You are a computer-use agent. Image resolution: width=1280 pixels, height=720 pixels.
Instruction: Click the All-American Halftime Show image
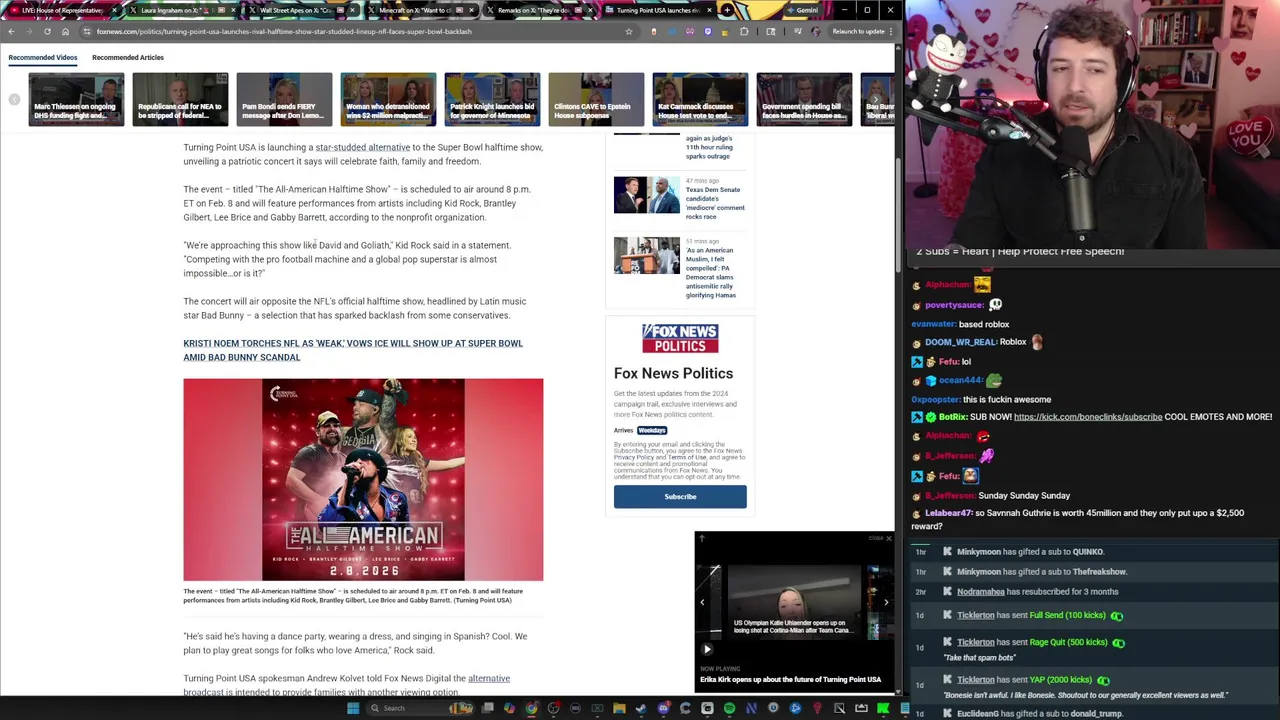[363, 479]
